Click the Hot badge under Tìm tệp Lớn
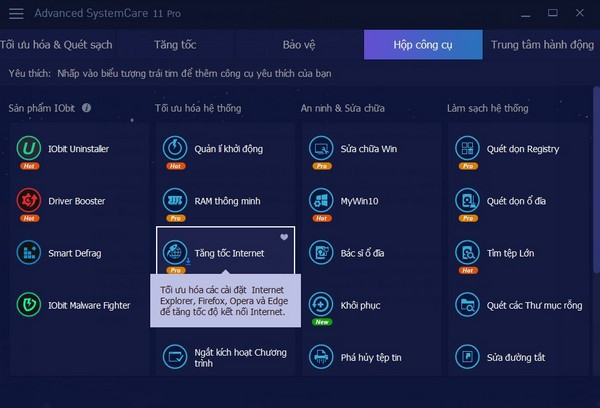The height and width of the screenshot is (408, 600). 468,270
